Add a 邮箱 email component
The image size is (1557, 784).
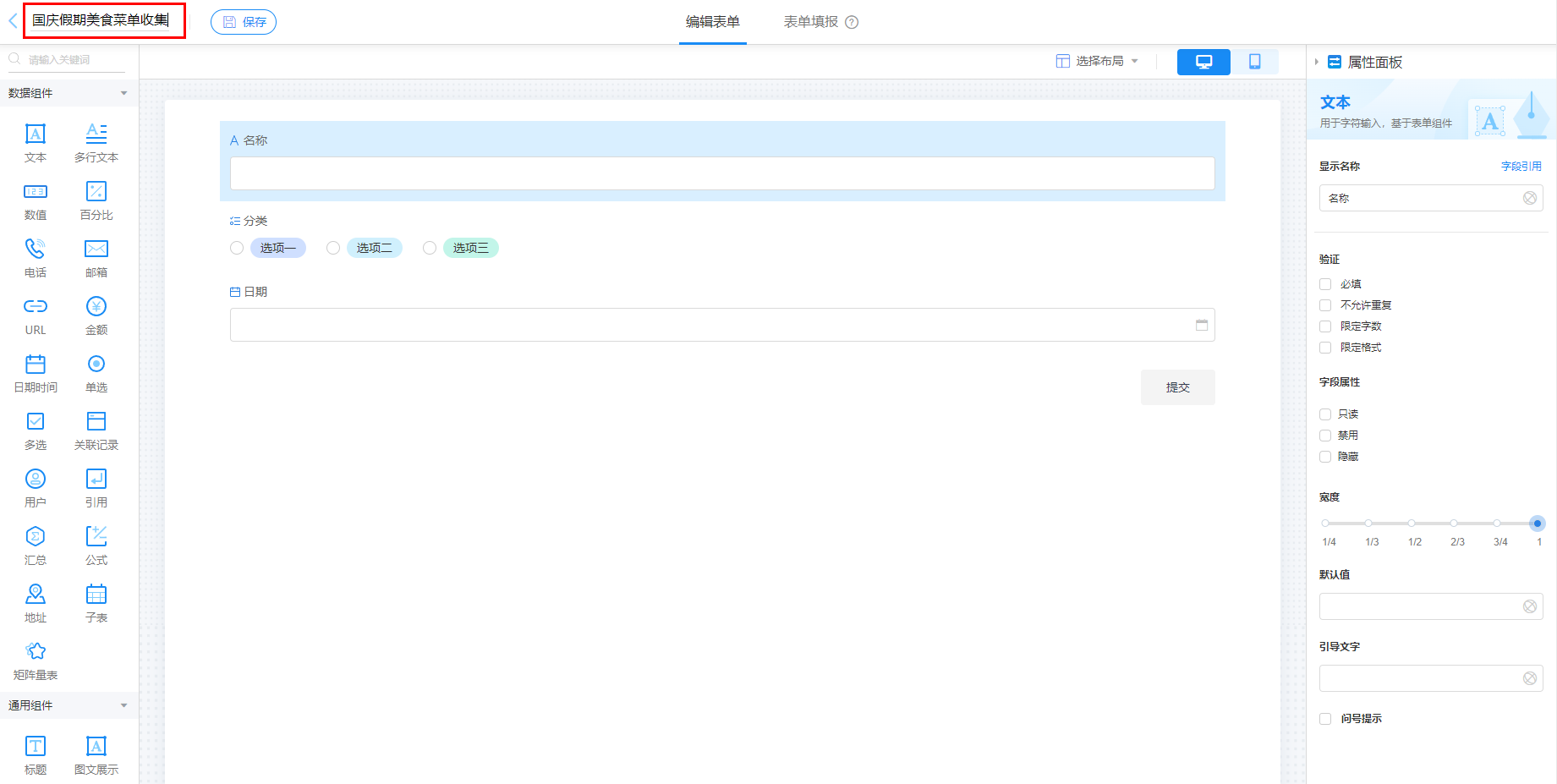click(x=96, y=258)
